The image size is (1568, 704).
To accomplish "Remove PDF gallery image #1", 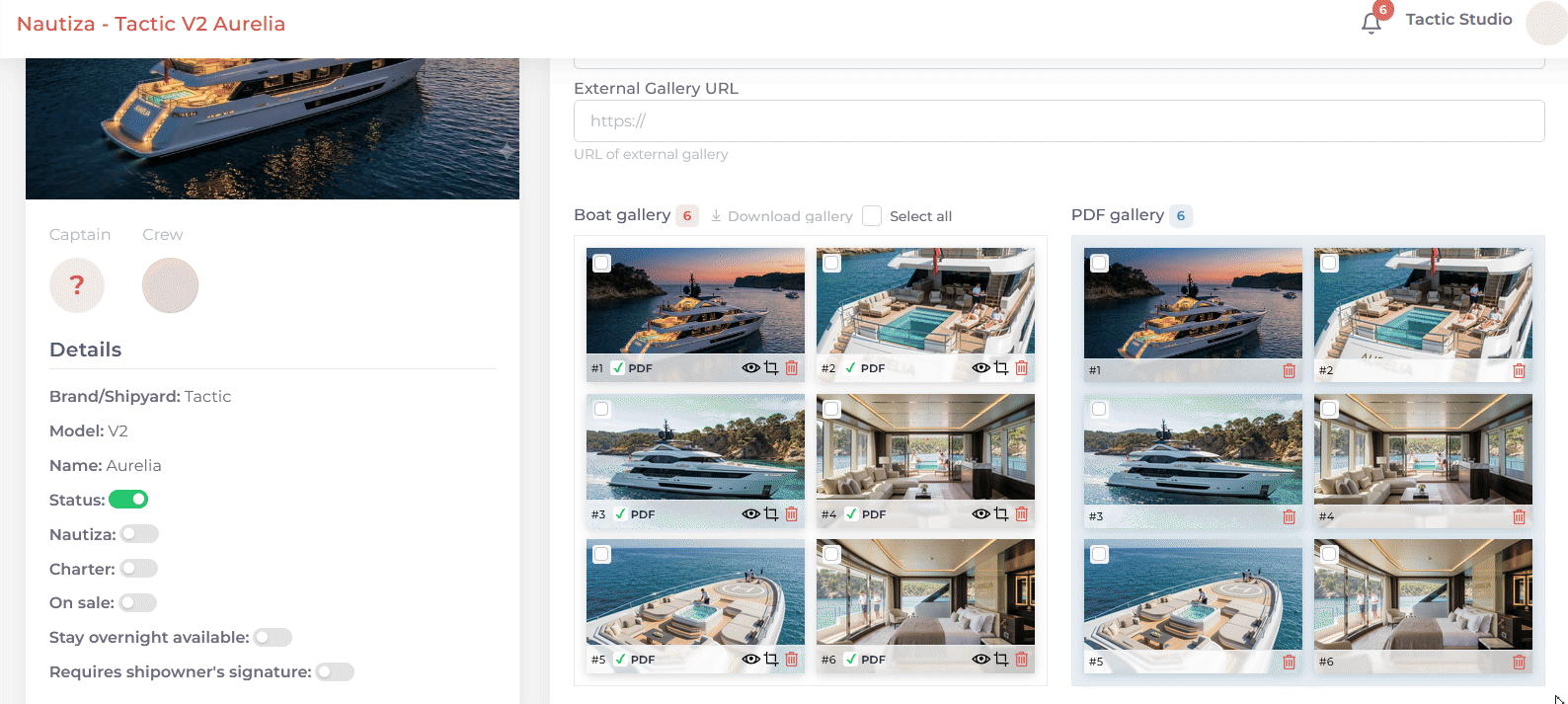I will coord(1289,370).
